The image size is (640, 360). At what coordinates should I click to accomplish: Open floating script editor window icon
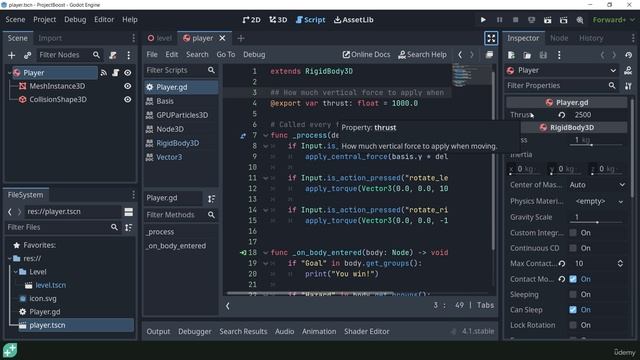[489, 54]
